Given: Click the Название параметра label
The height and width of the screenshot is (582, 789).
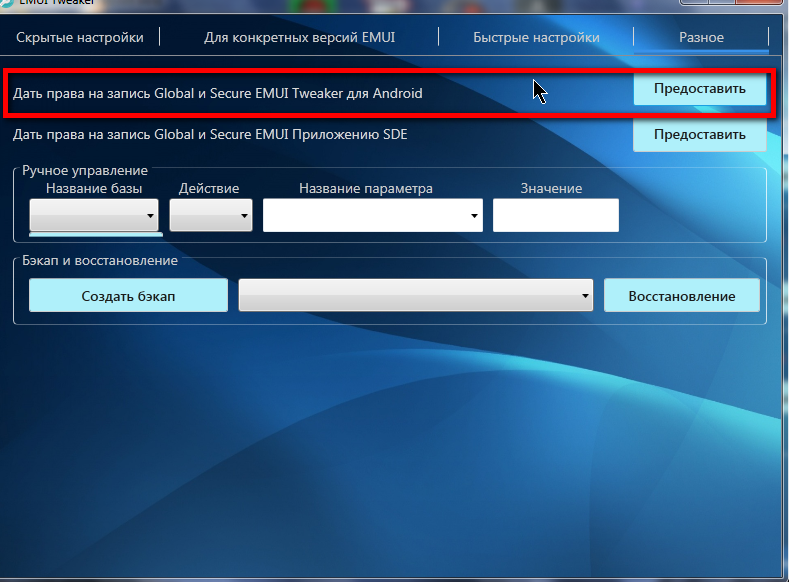Looking at the screenshot, I should (366, 189).
